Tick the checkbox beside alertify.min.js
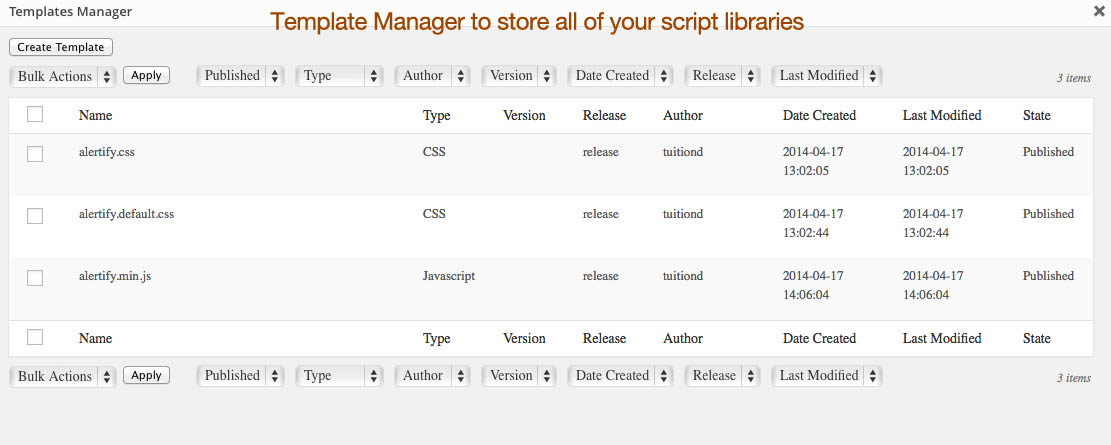 click(x=35, y=278)
